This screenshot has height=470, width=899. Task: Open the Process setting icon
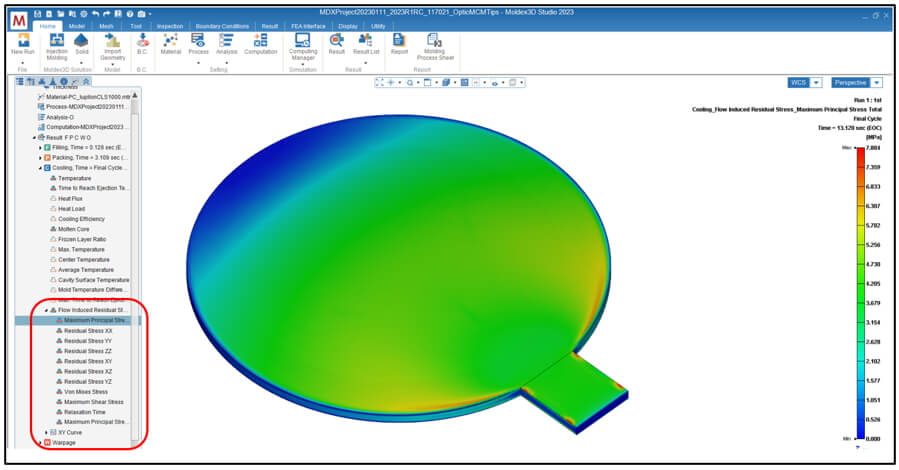(198, 40)
